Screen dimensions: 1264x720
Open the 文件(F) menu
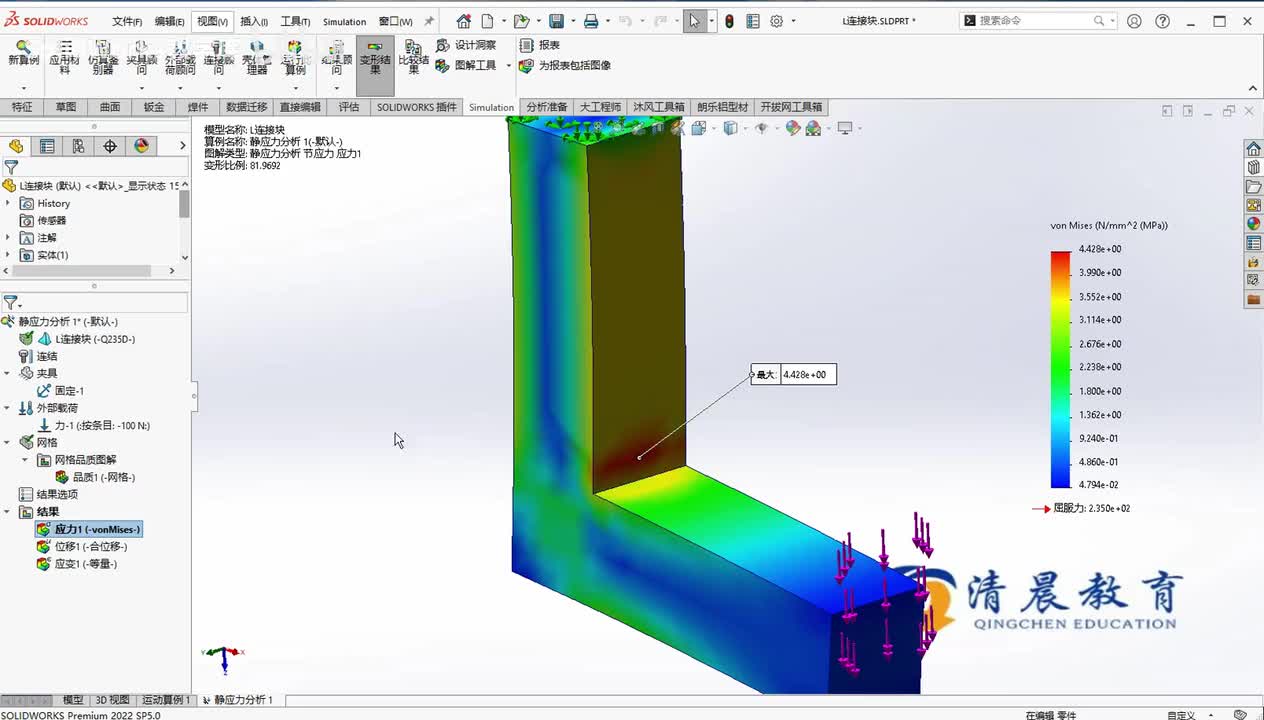click(x=127, y=21)
